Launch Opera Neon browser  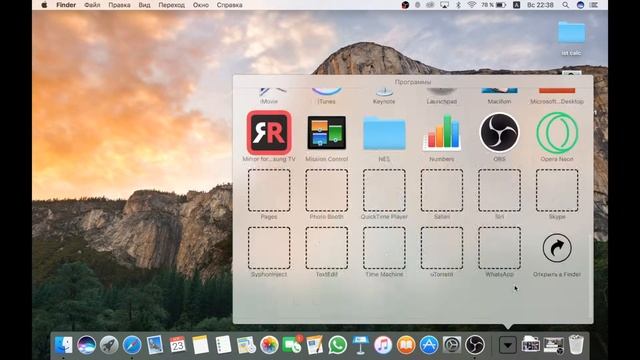click(557, 133)
